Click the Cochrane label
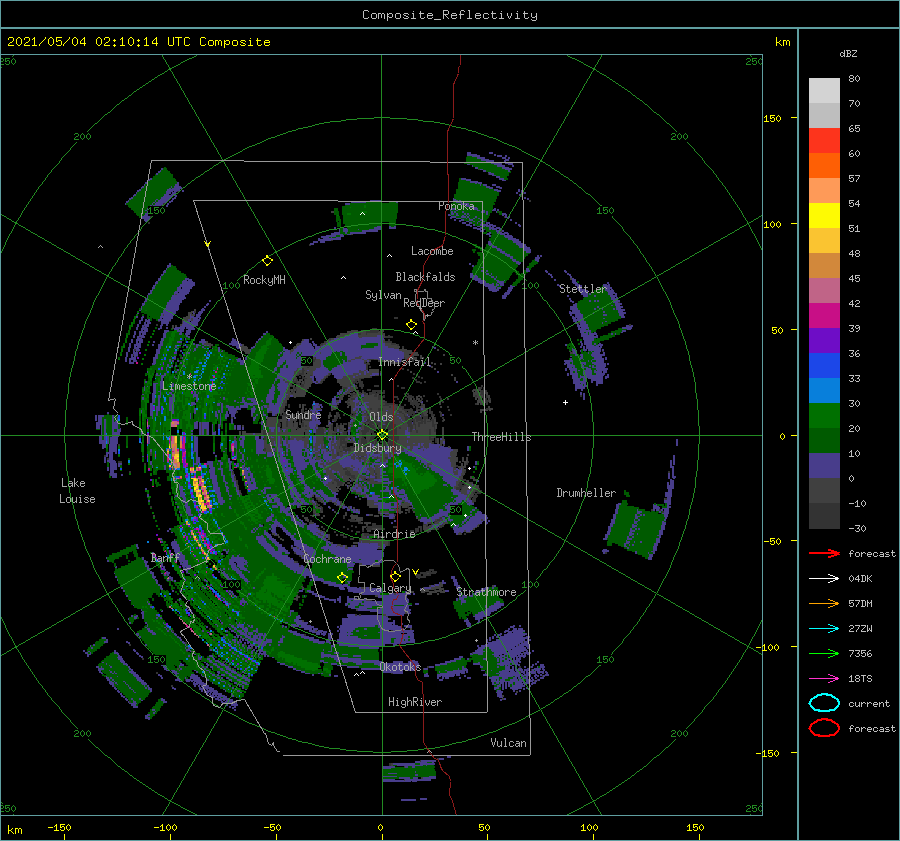The width and height of the screenshot is (900, 841). [327, 559]
